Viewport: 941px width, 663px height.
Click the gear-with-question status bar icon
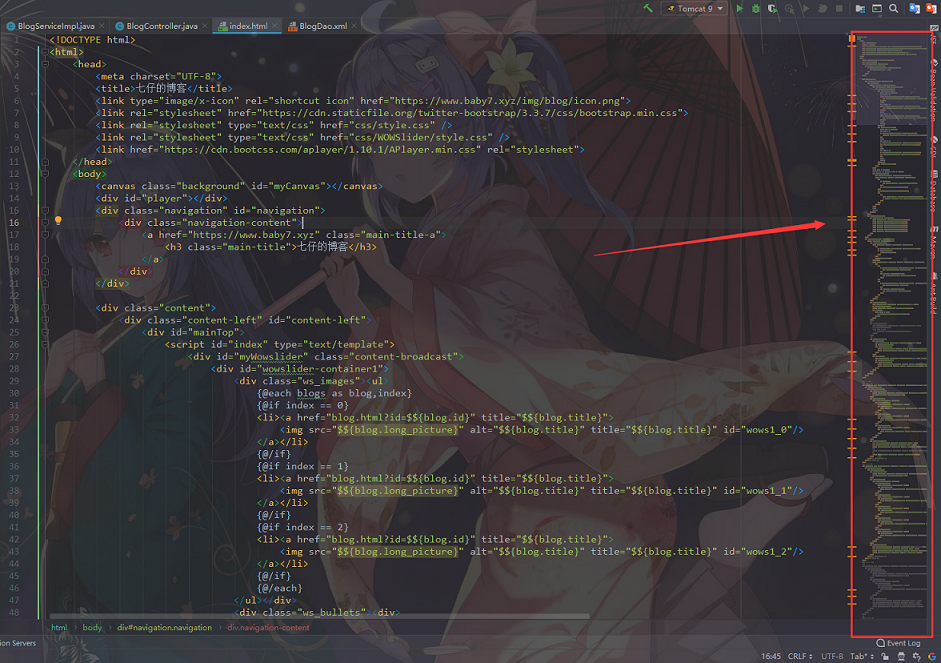(917, 656)
